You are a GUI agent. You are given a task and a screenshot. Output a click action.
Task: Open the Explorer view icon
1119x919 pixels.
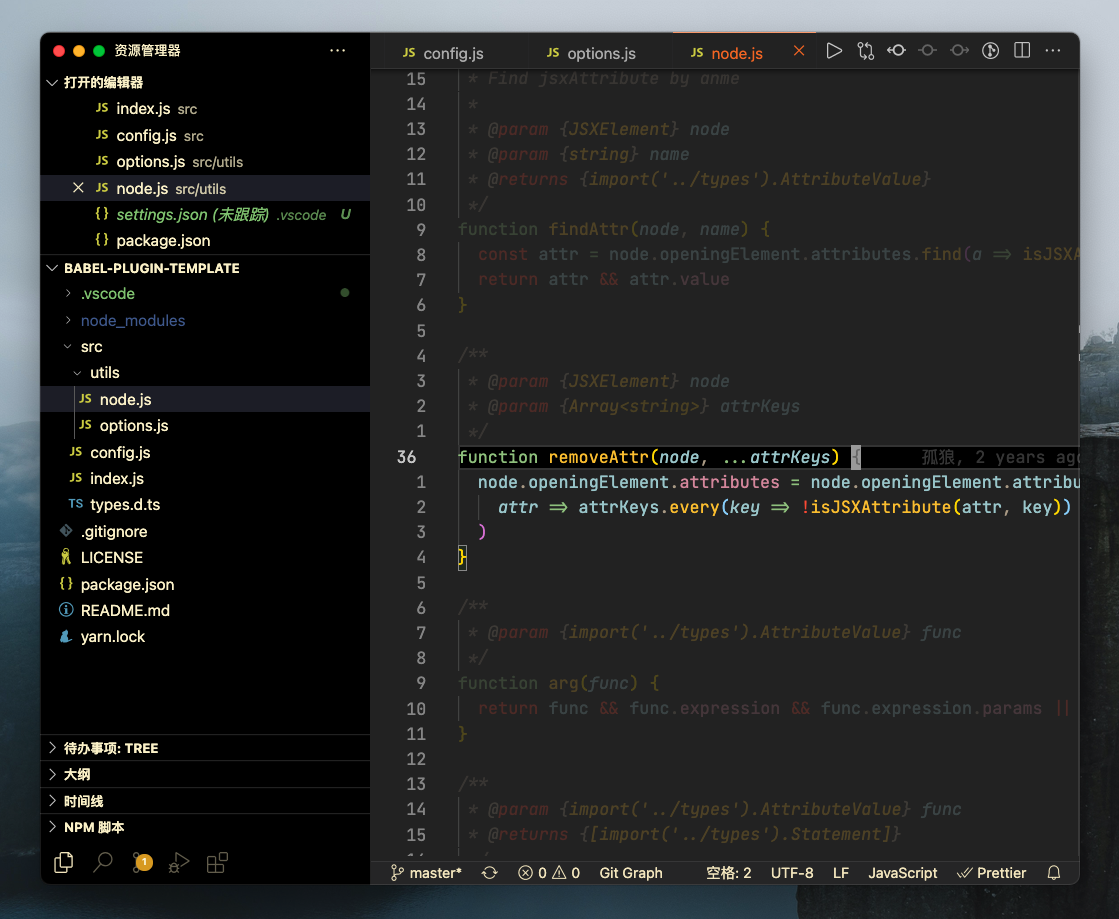[64, 863]
